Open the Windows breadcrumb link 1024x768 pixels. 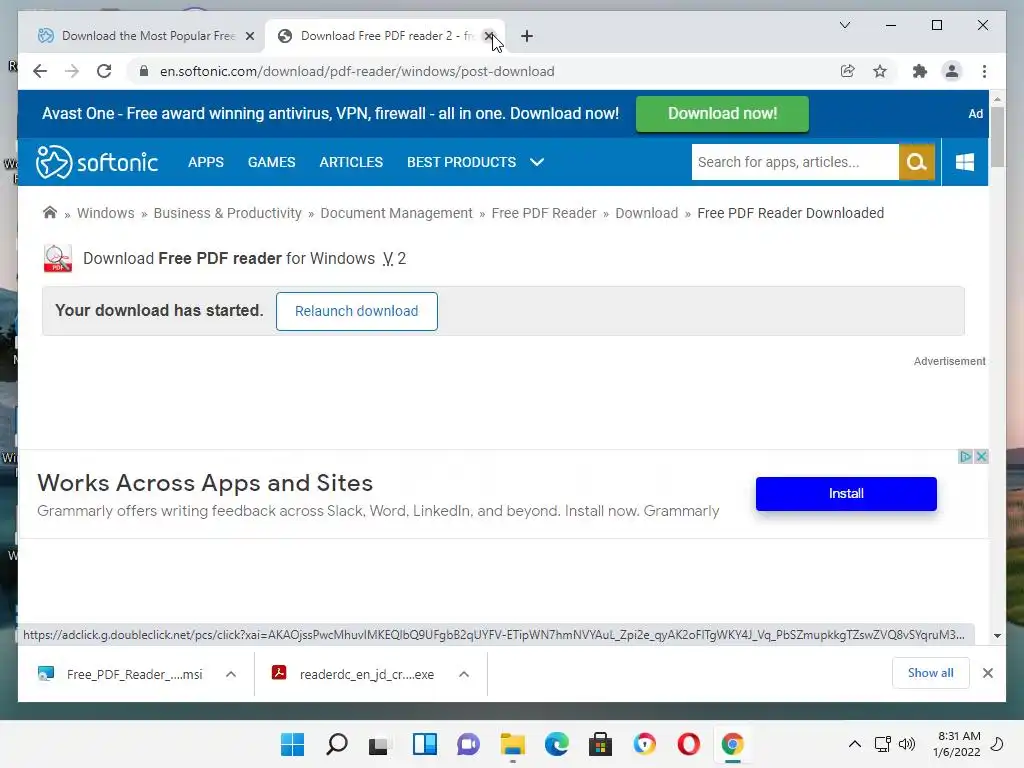click(106, 213)
